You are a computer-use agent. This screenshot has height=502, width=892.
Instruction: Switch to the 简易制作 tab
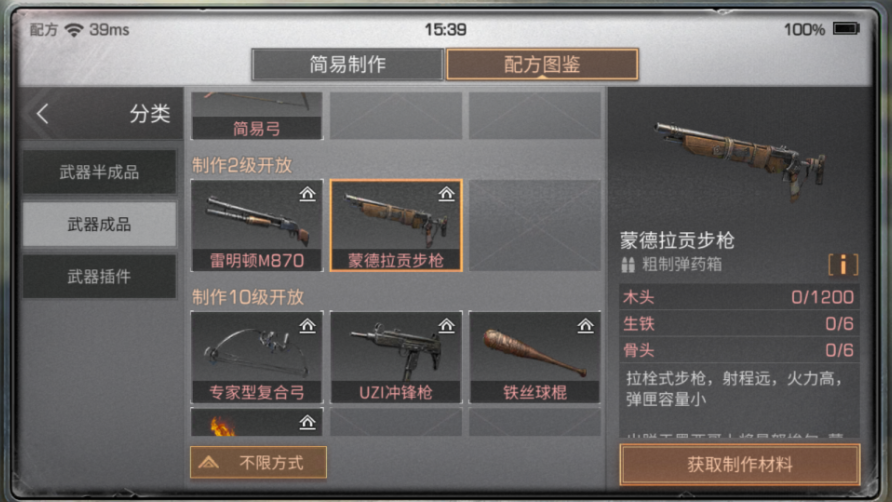click(x=348, y=64)
